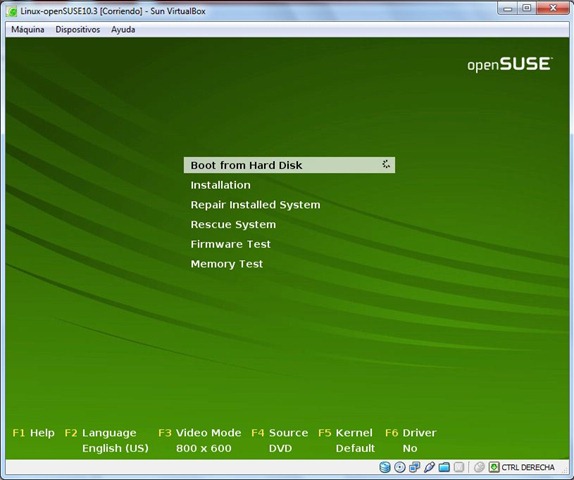This screenshot has width=574, height=480.
Task: Click the spinner on the Boot from Hard Disk row
Action: pyautogui.click(x=386, y=164)
